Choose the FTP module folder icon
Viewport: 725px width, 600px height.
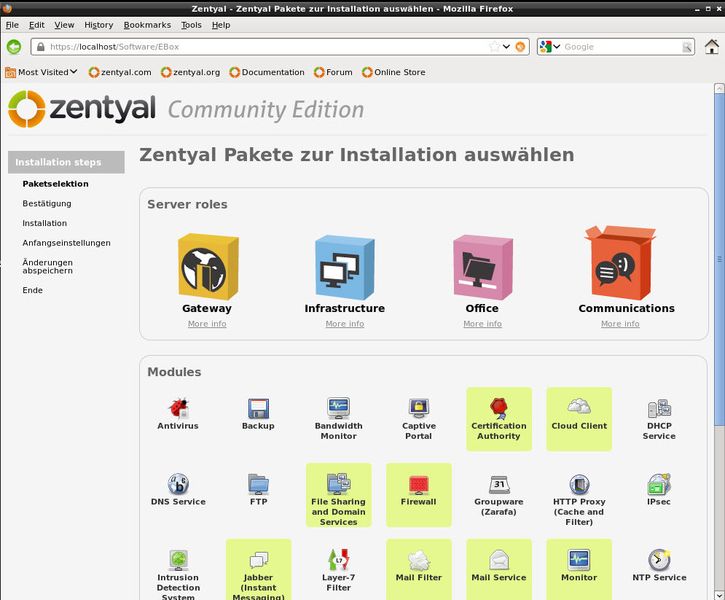[x=258, y=484]
